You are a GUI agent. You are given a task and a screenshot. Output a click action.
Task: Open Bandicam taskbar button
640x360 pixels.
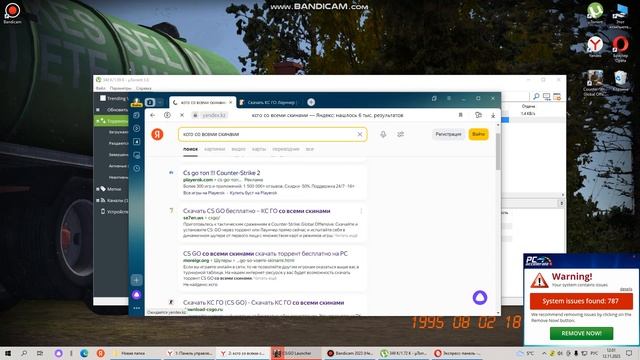(x=350, y=353)
